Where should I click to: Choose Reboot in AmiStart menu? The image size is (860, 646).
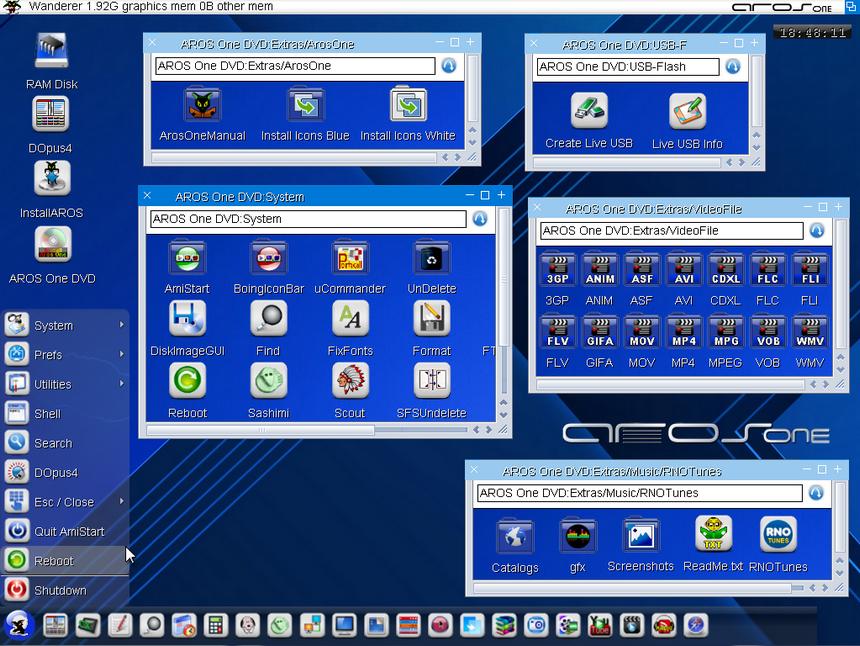pyautogui.click(x=65, y=560)
